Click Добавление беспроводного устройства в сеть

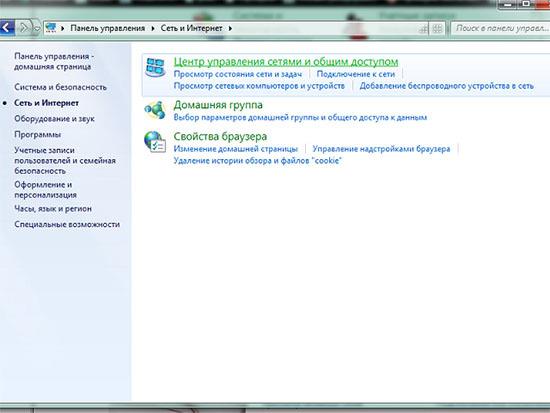pyautogui.click(x=447, y=86)
